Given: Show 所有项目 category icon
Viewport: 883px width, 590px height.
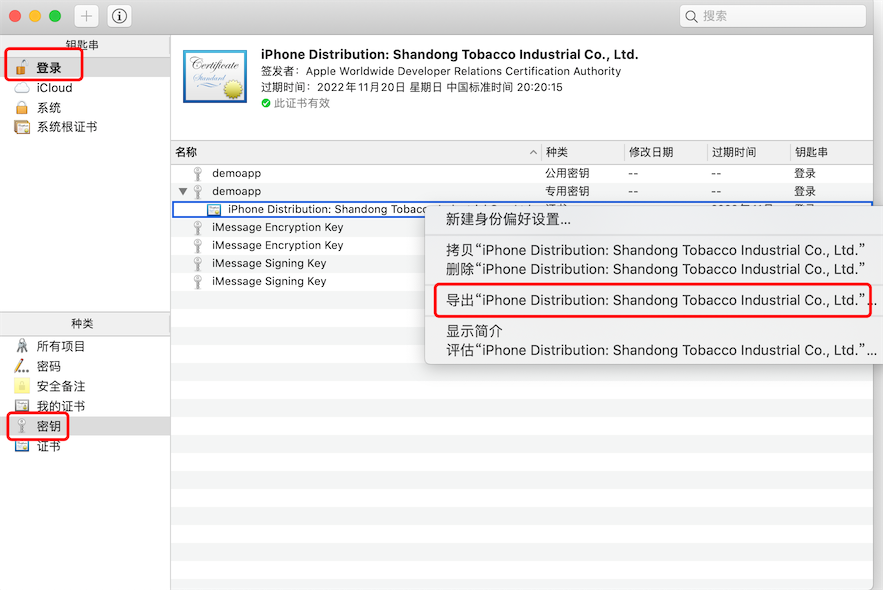Looking at the screenshot, I should point(22,346).
